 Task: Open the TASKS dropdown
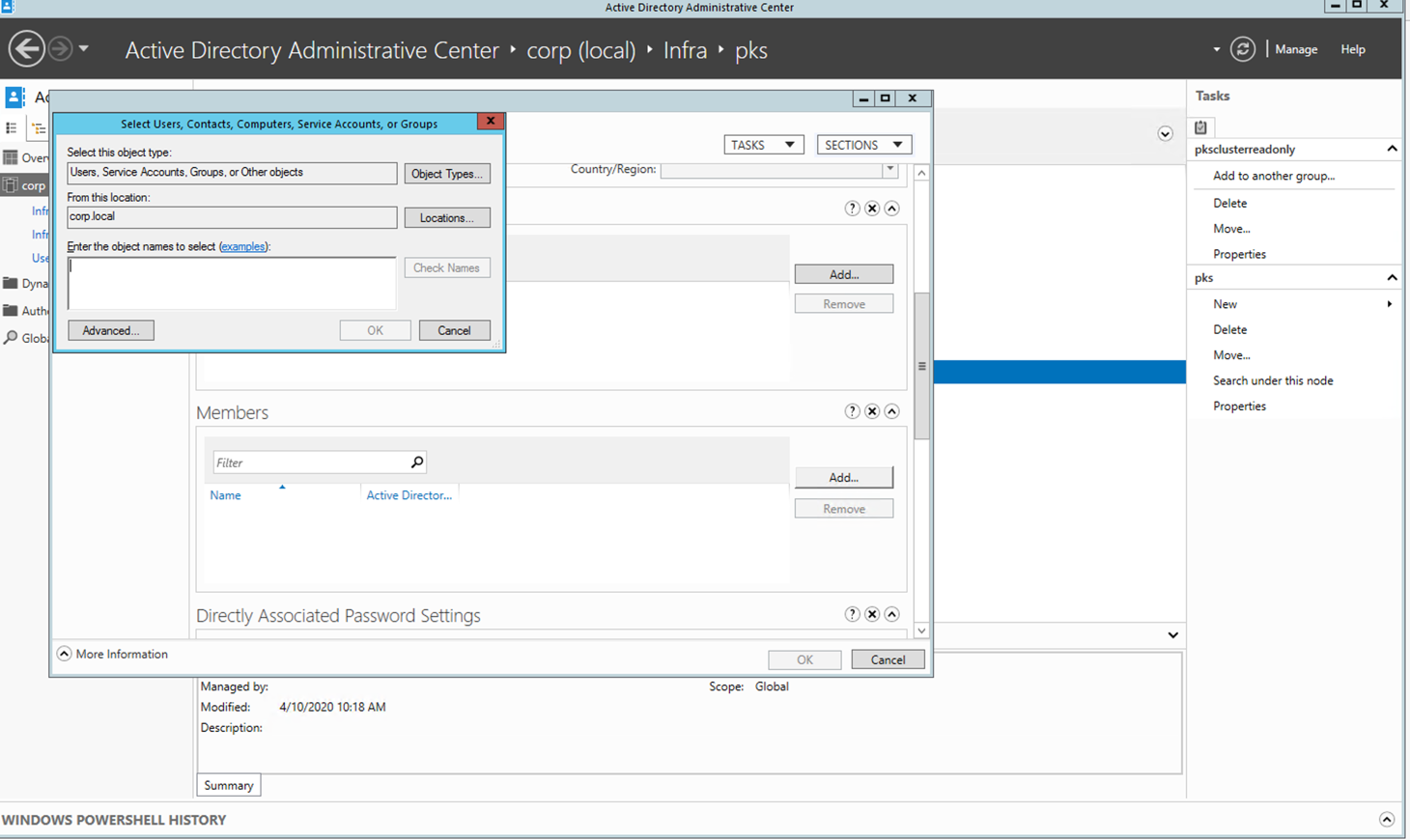click(763, 145)
